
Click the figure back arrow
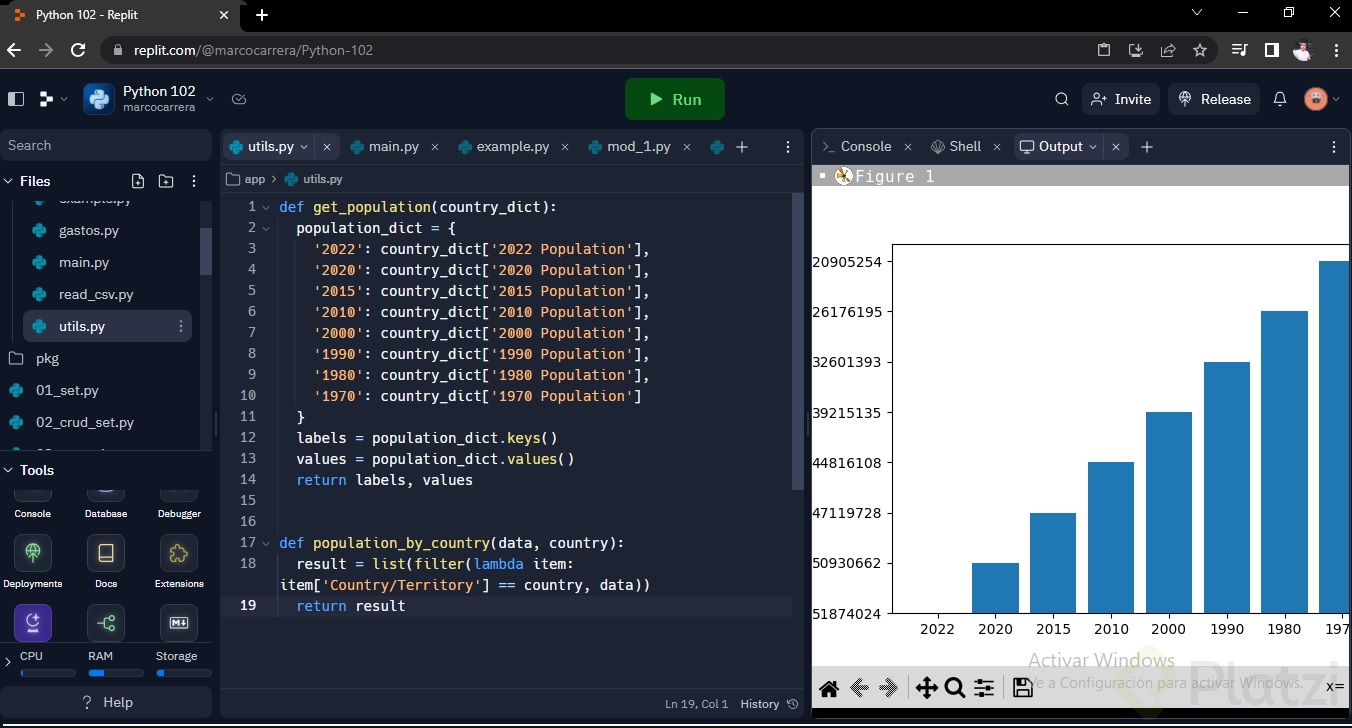(858, 687)
